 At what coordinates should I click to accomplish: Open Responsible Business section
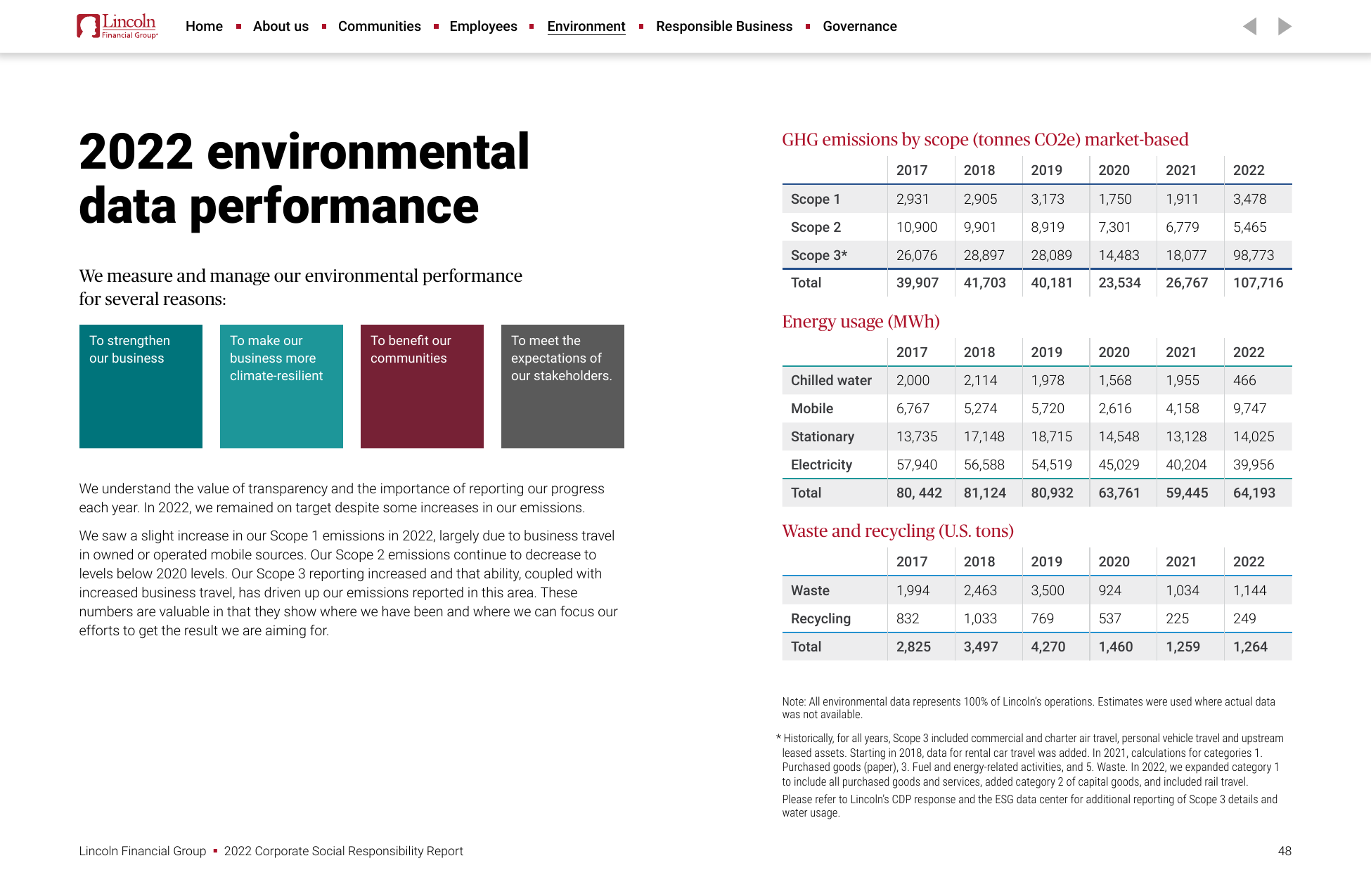pos(724,26)
